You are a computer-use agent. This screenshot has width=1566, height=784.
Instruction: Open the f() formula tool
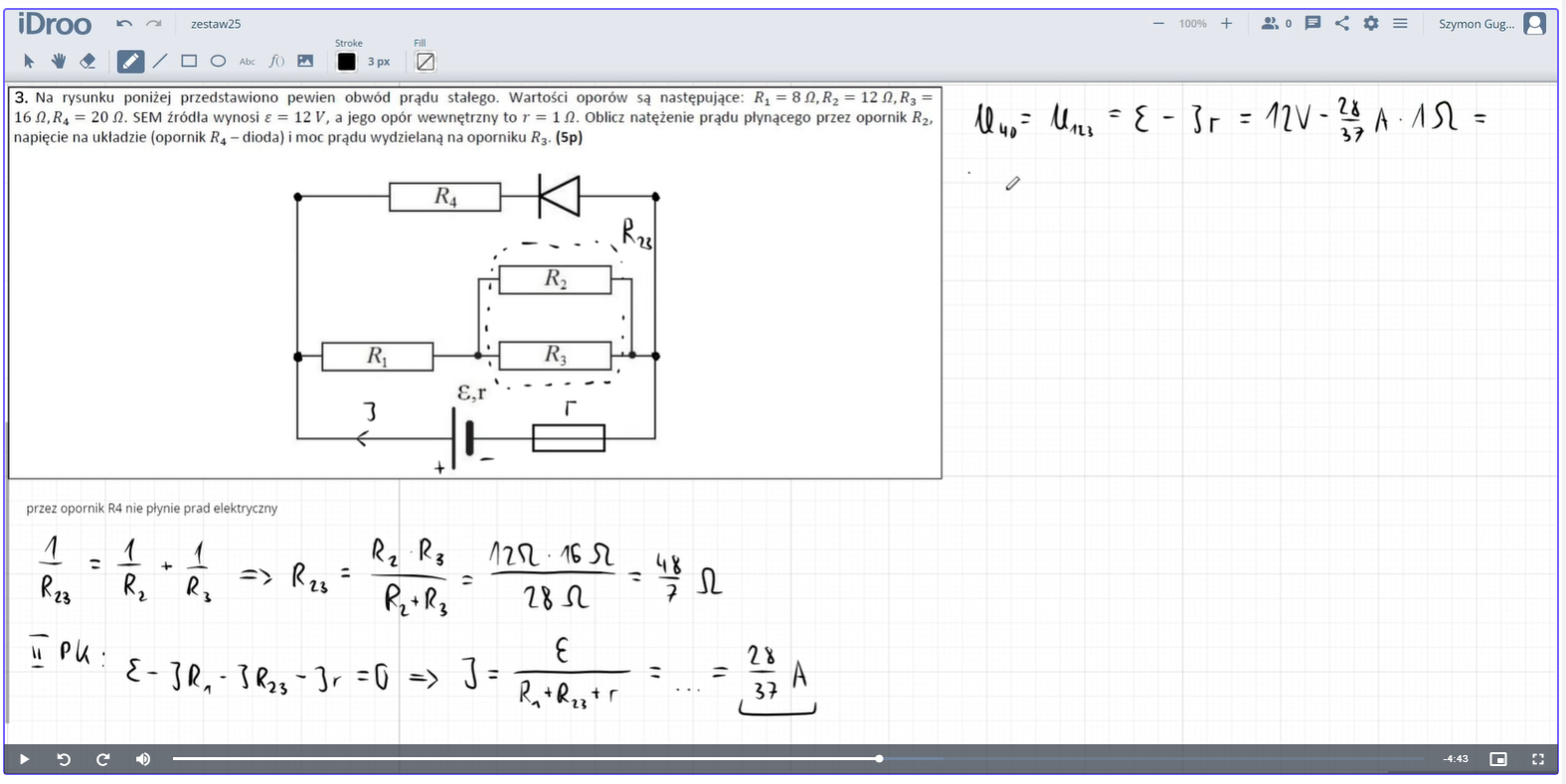click(x=276, y=62)
